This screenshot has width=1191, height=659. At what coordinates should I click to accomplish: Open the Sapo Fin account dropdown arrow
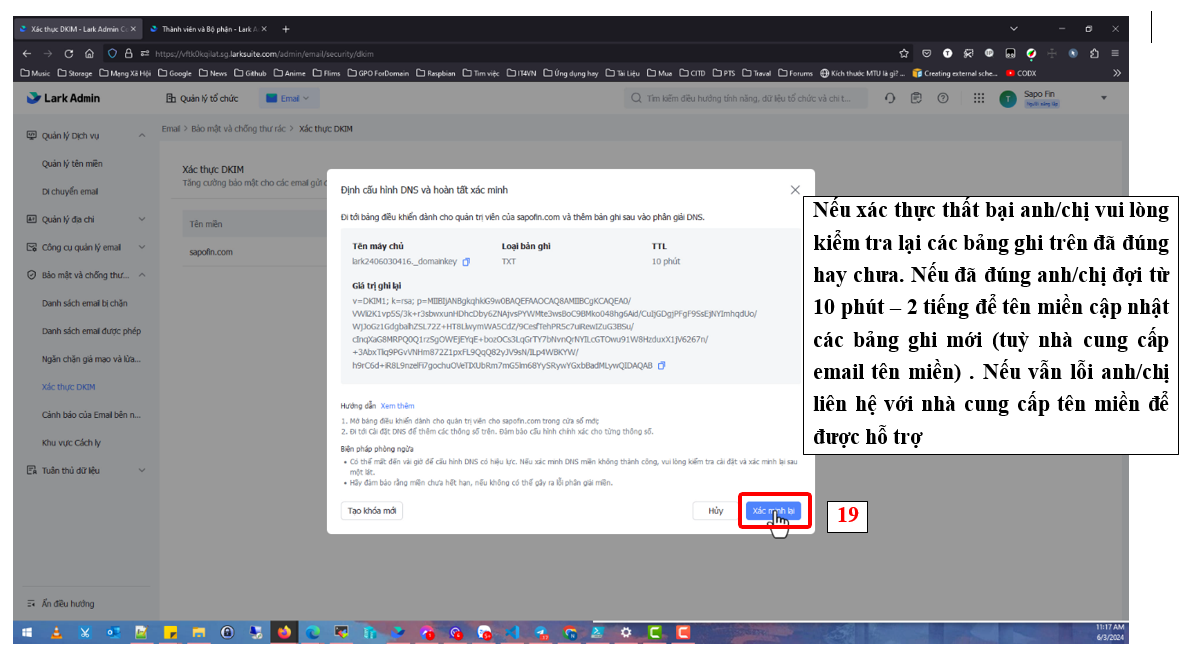click(x=1104, y=98)
